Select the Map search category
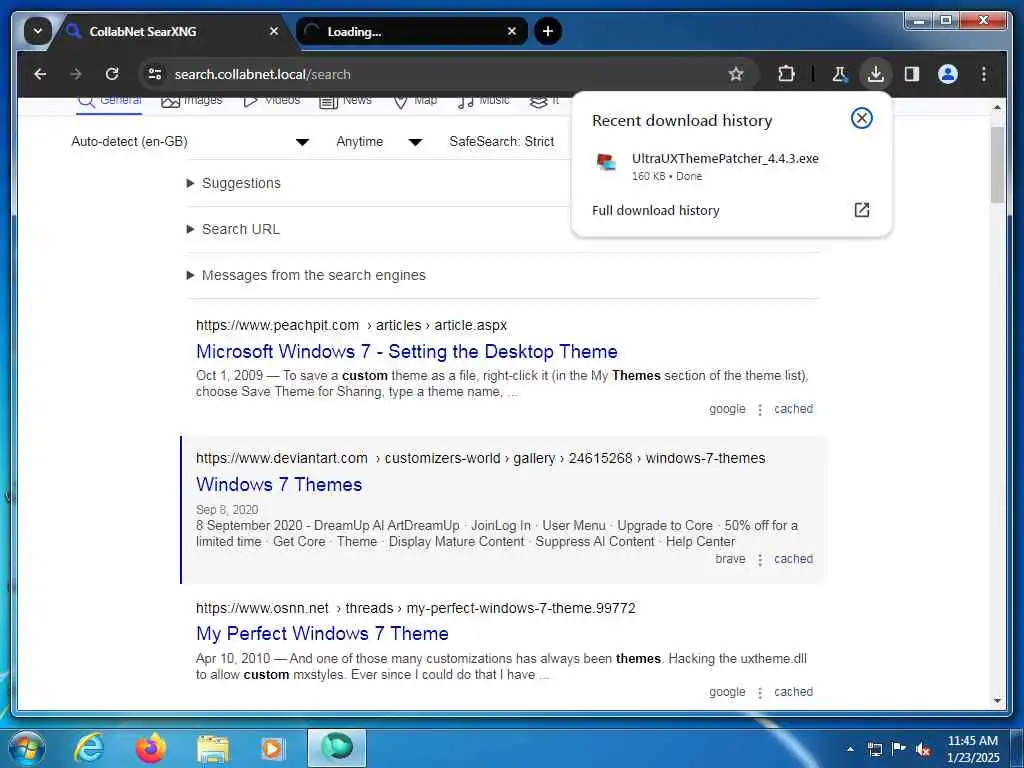The width and height of the screenshot is (1024, 768). (x=415, y=101)
